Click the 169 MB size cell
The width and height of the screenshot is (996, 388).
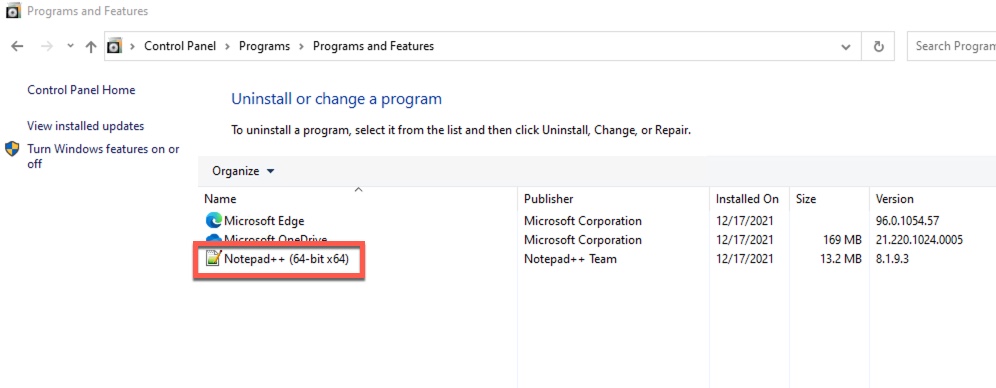tap(842, 240)
